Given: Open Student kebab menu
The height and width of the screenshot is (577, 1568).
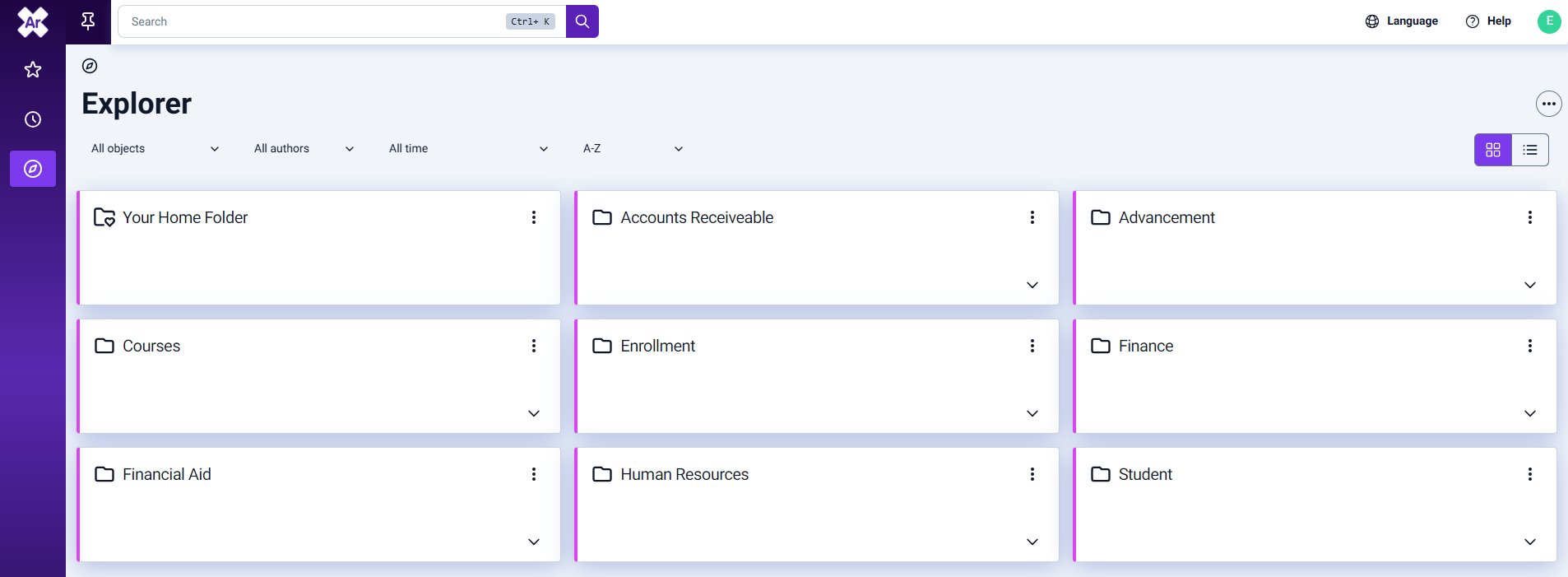Looking at the screenshot, I should click(x=1530, y=474).
